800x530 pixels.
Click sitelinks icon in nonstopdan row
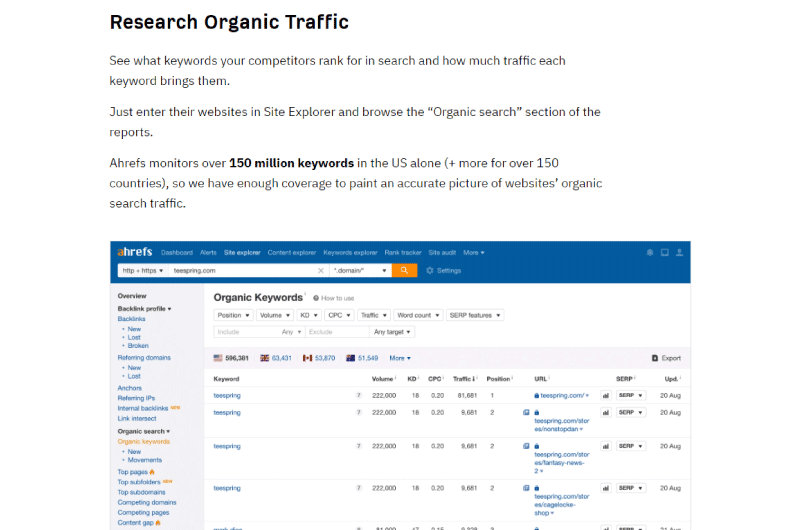pos(526,412)
